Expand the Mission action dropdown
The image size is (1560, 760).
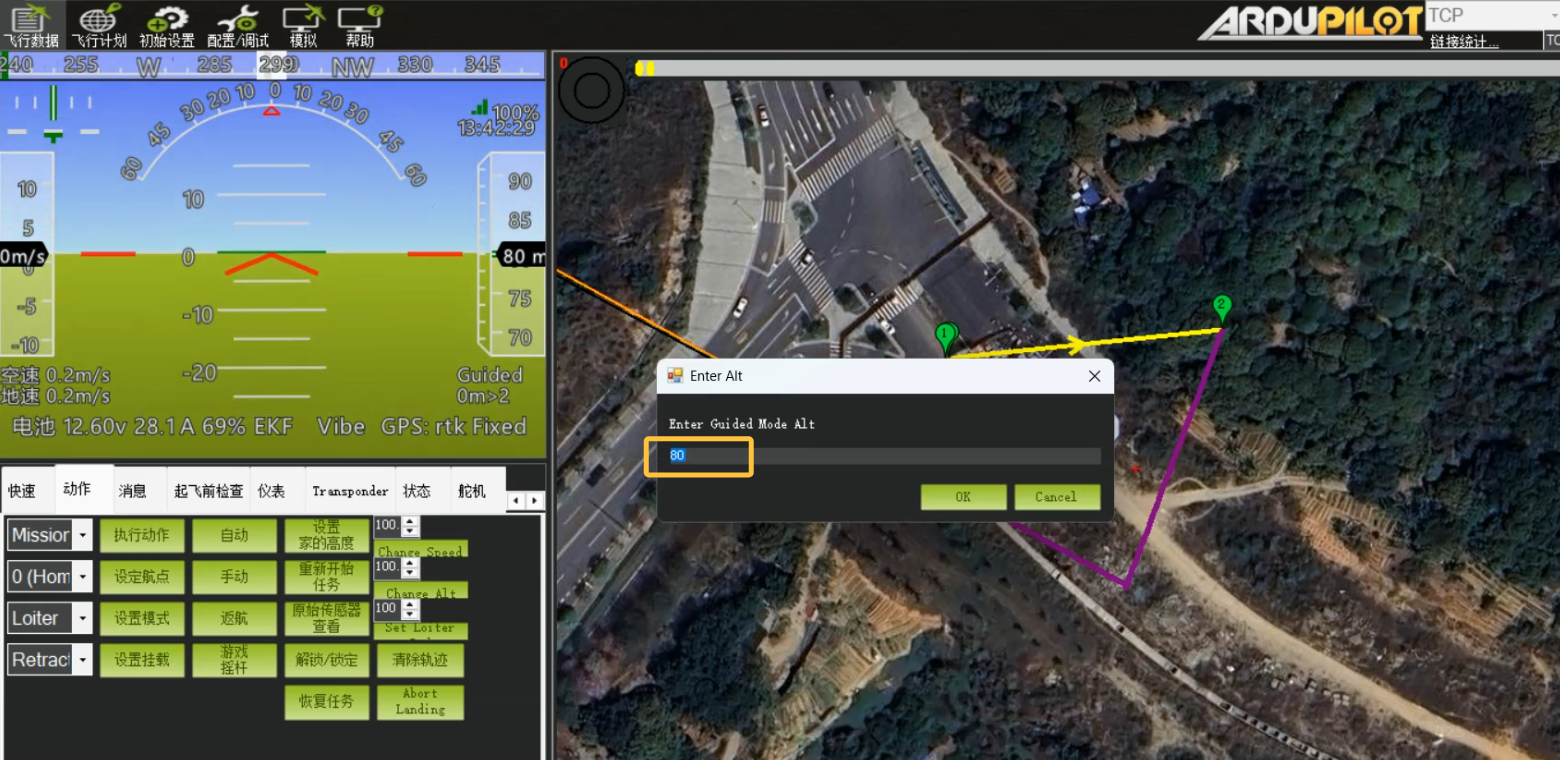pos(83,536)
